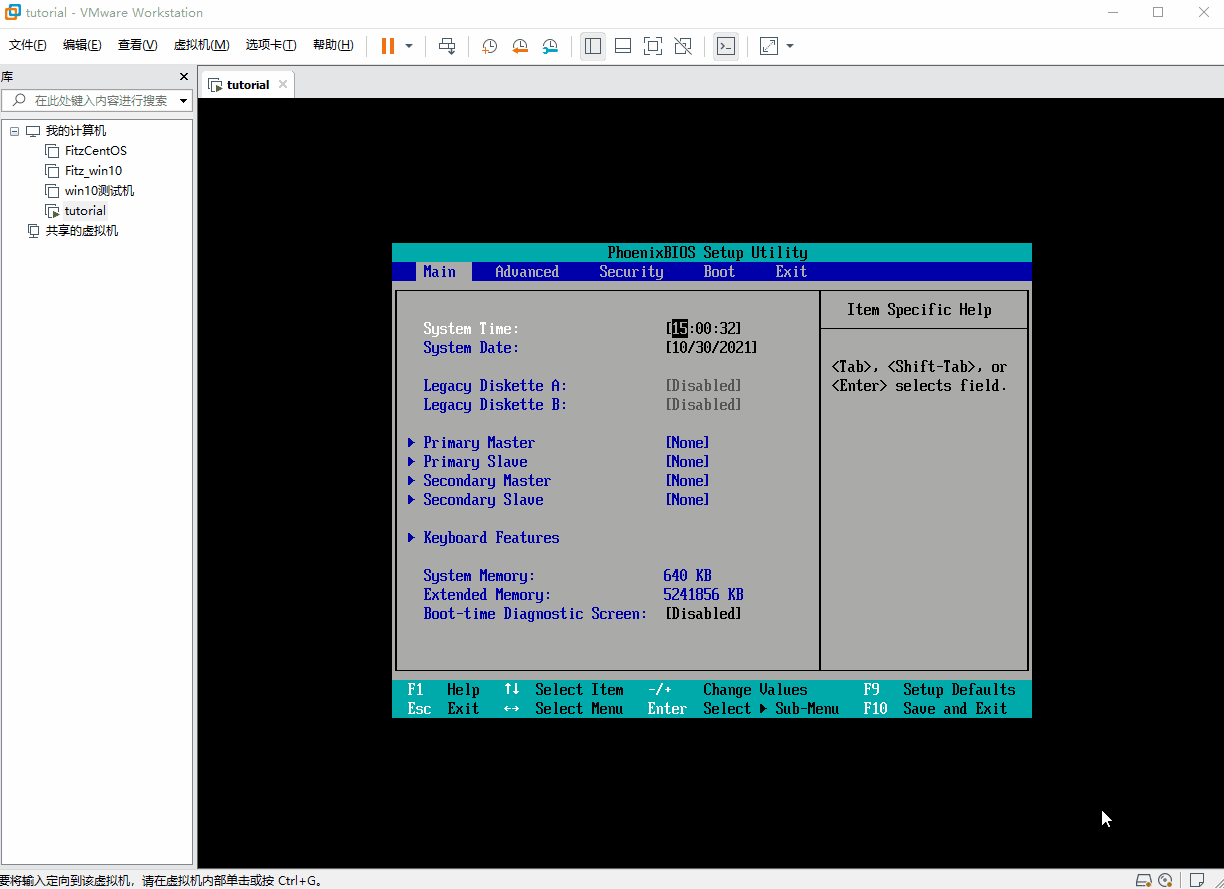Select FitzCentOS in the library tree

[x=95, y=151]
